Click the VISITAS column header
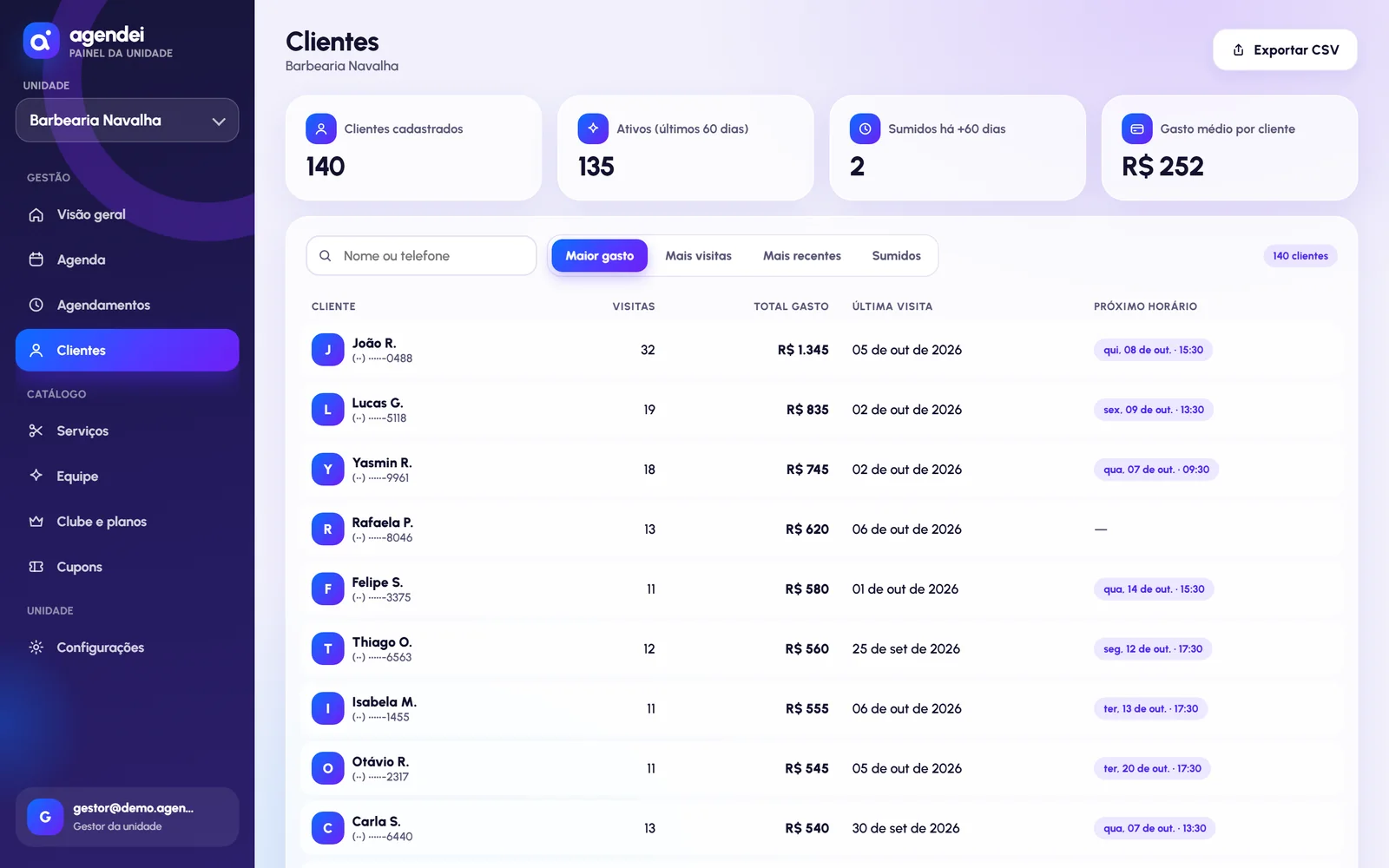Viewport: 1389px width, 868px height. tap(634, 306)
